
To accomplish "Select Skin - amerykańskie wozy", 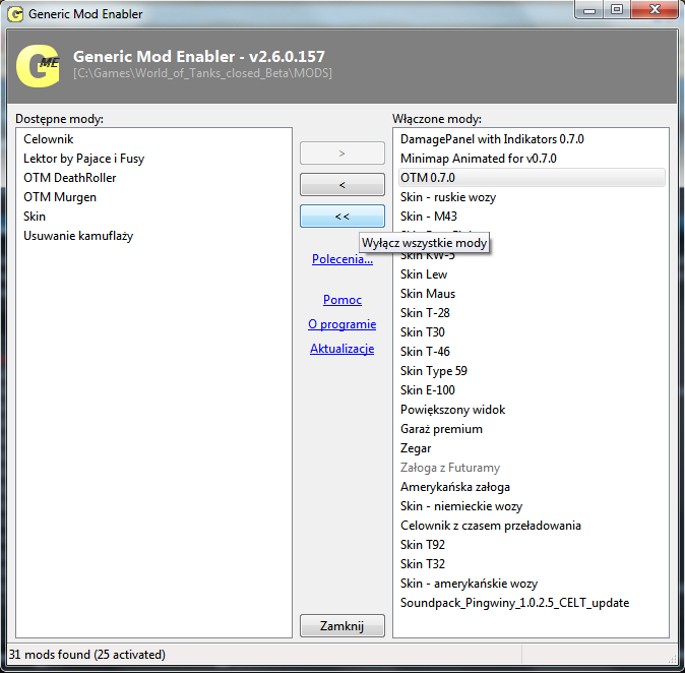I will (469, 583).
